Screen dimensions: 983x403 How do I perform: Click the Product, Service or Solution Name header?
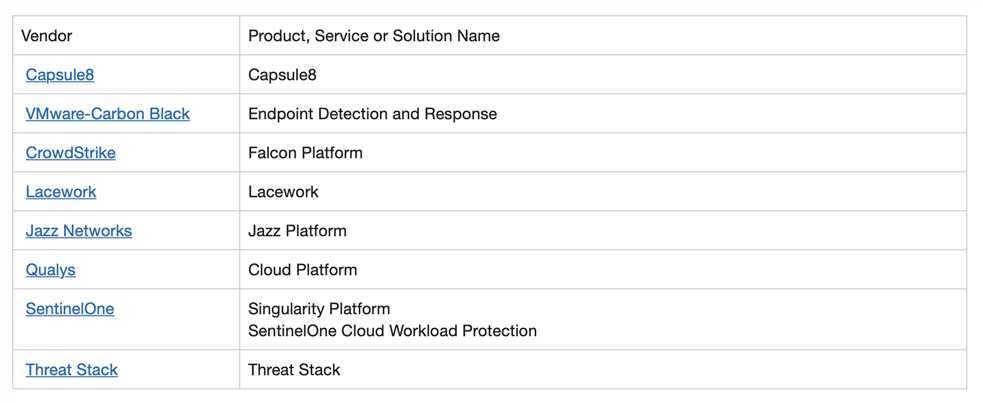pyautogui.click(x=373, y=36)
